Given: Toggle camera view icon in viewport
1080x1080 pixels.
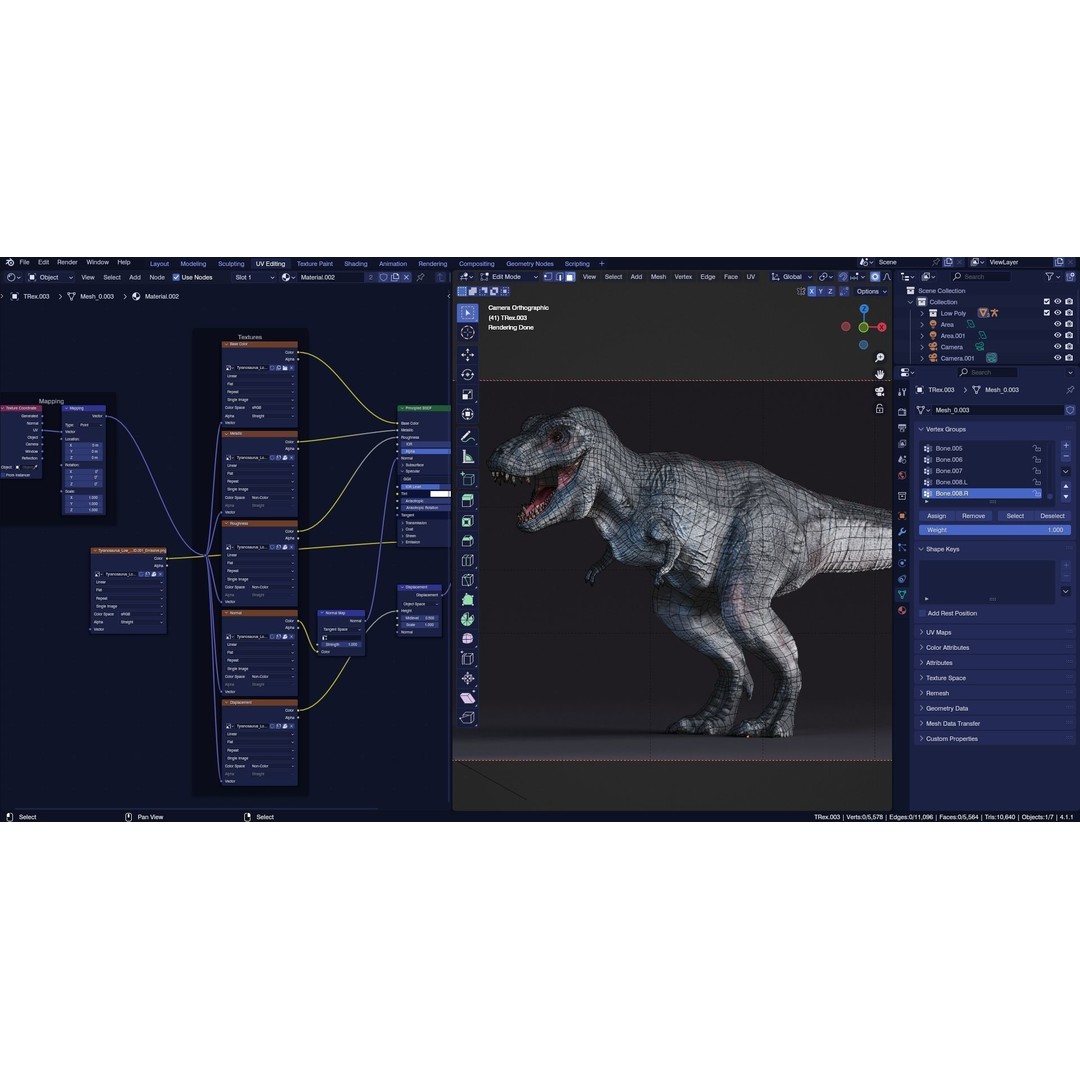Looking at the screenshot, I should (x=880, y=391).
